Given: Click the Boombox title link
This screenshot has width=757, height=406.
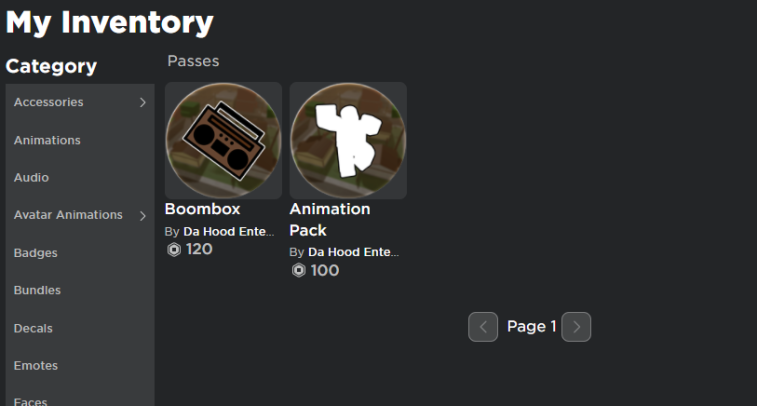Looking at the screenshot, I should click(202, 209).
